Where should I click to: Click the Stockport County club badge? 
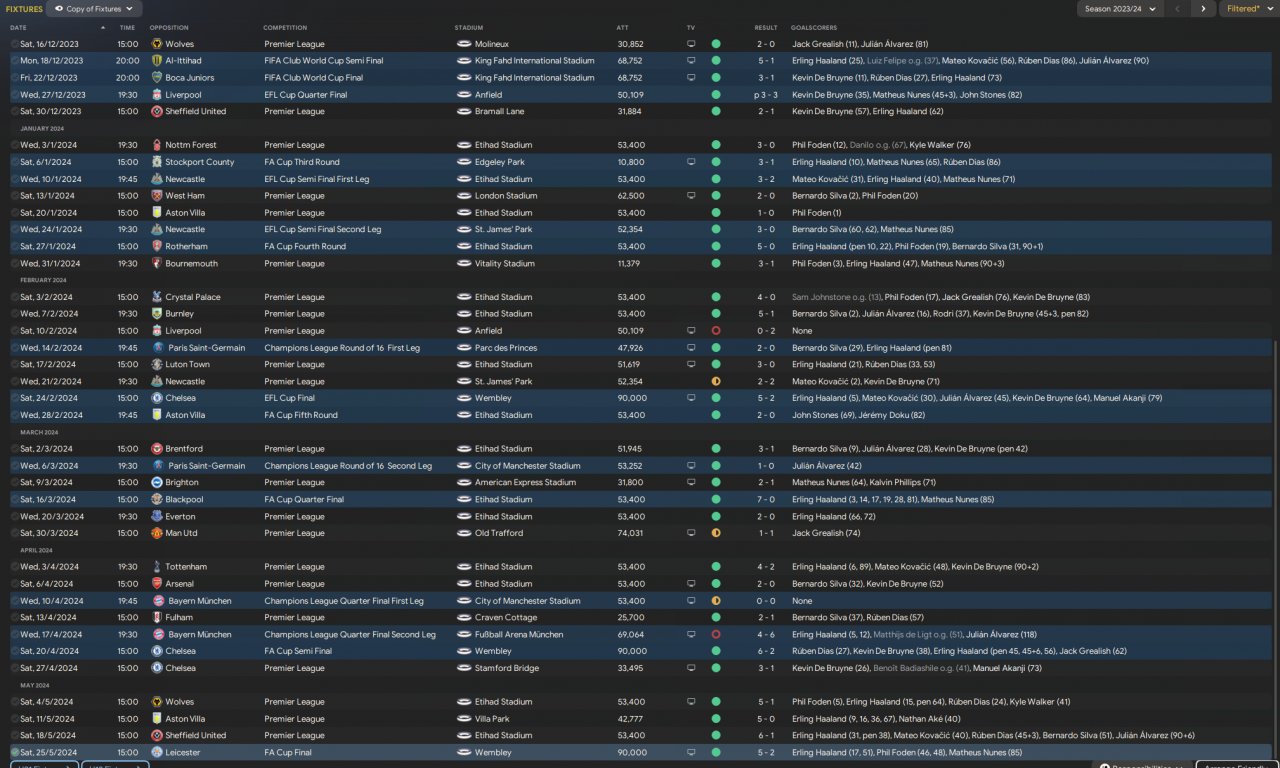coord(157,162)
